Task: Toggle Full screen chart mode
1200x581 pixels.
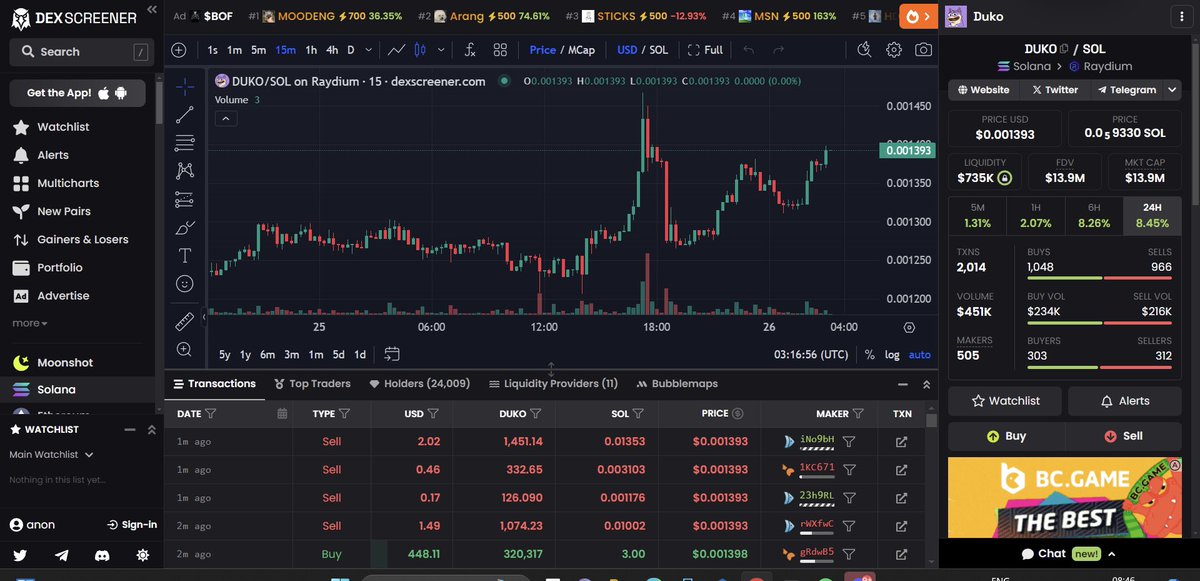Action: 705,50
